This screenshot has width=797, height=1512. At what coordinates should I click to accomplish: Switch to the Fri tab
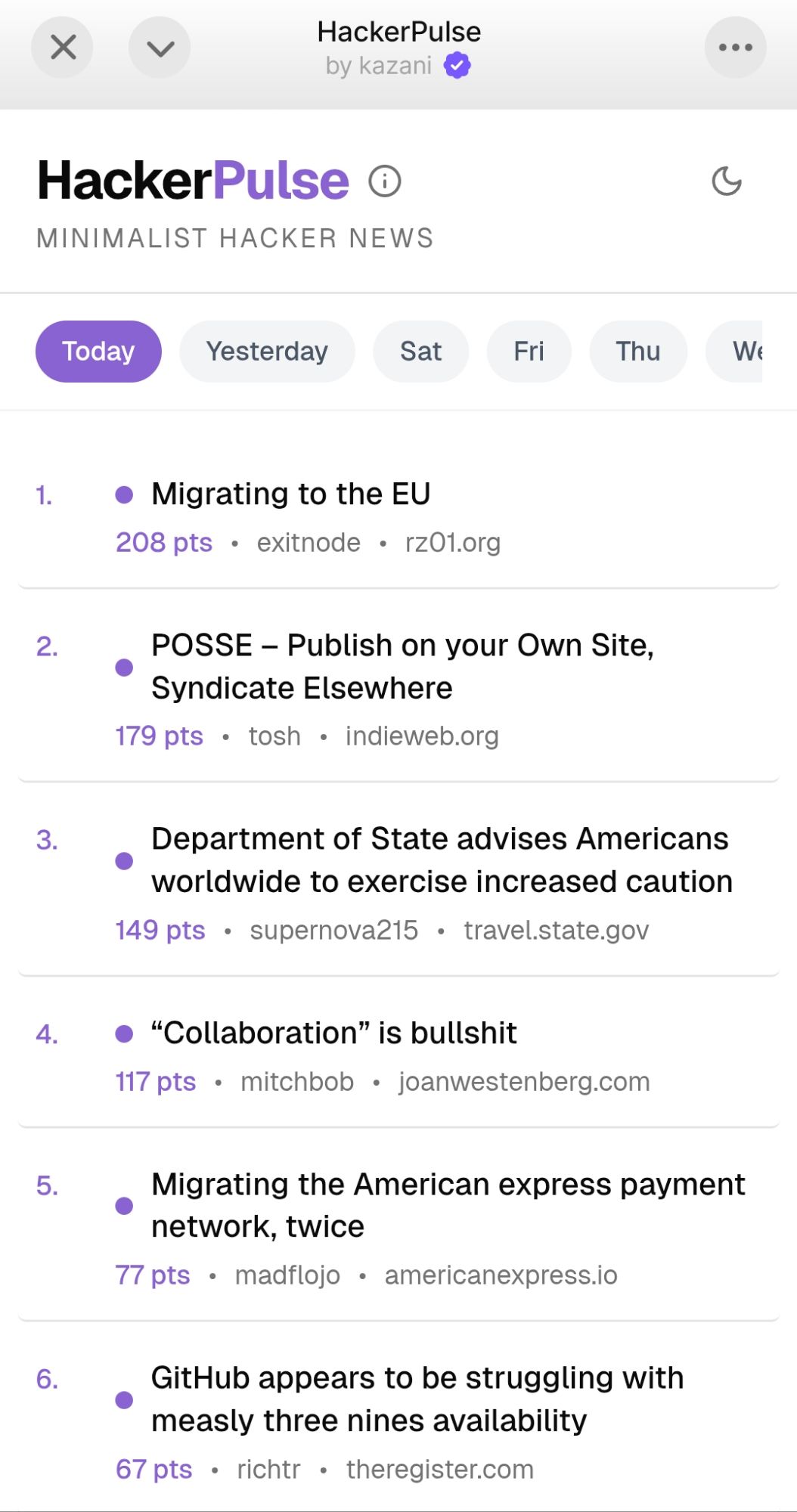(x=529, y=352)
